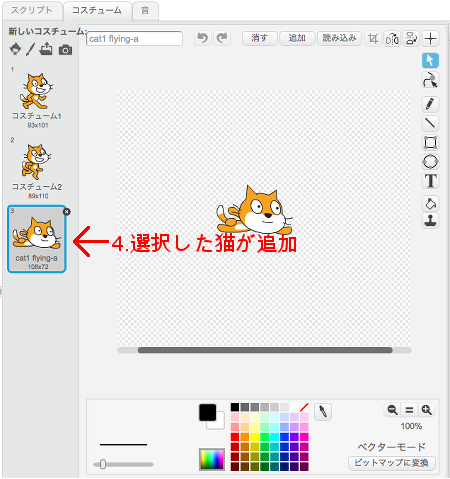Select cat1 flying-a costume thumbnail
The width and height of the screenshot is (450, 479).
tap(37, 239)
